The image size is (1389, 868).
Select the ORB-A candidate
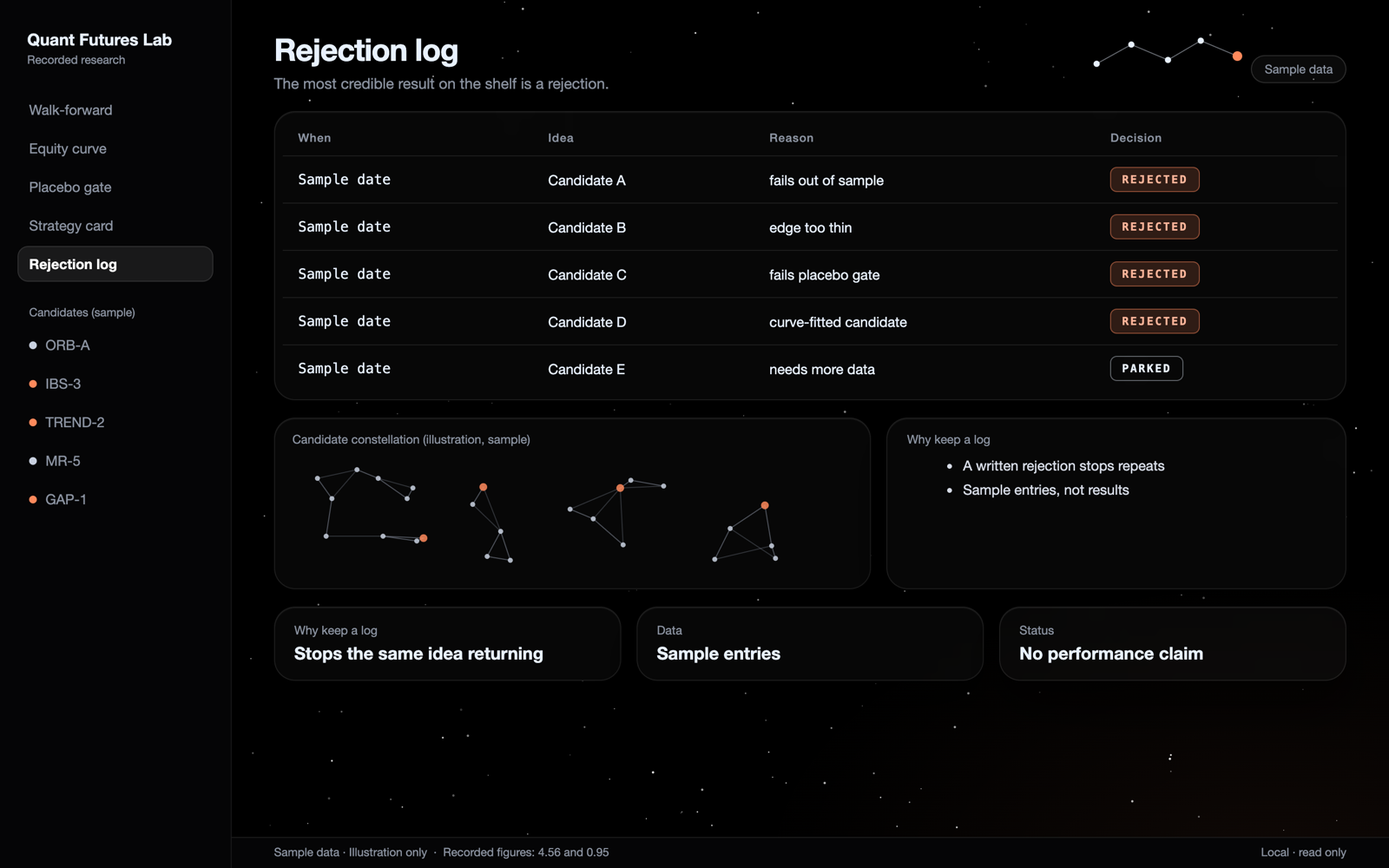click(60, 345)
